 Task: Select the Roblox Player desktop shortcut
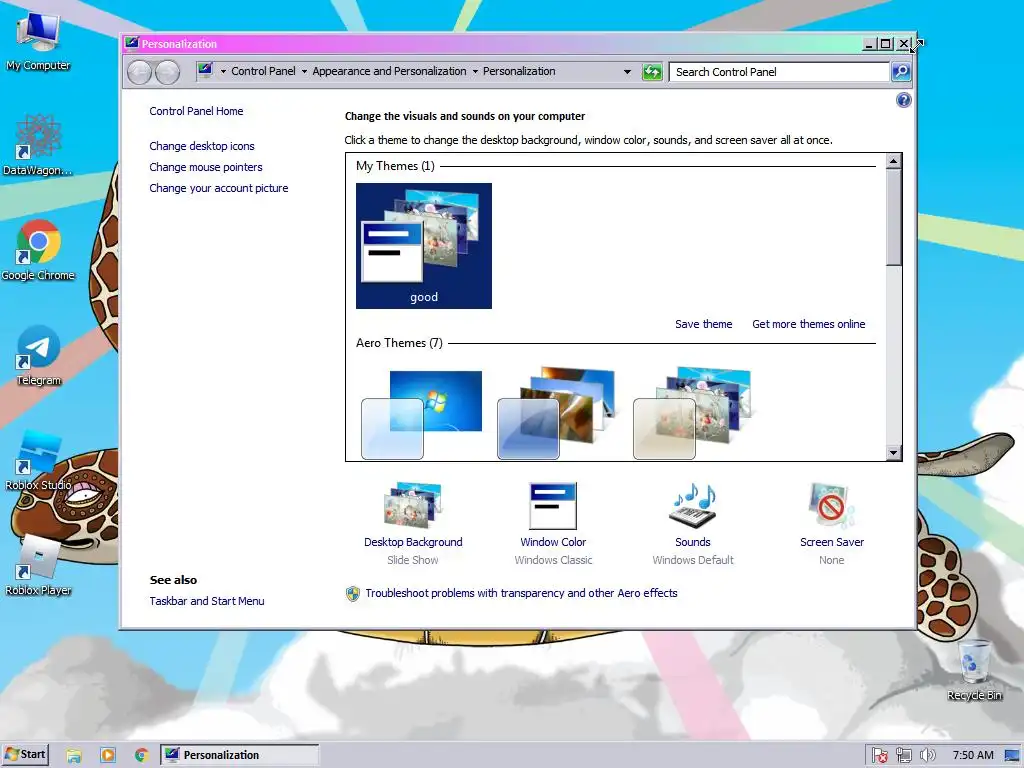pos(38,566)
